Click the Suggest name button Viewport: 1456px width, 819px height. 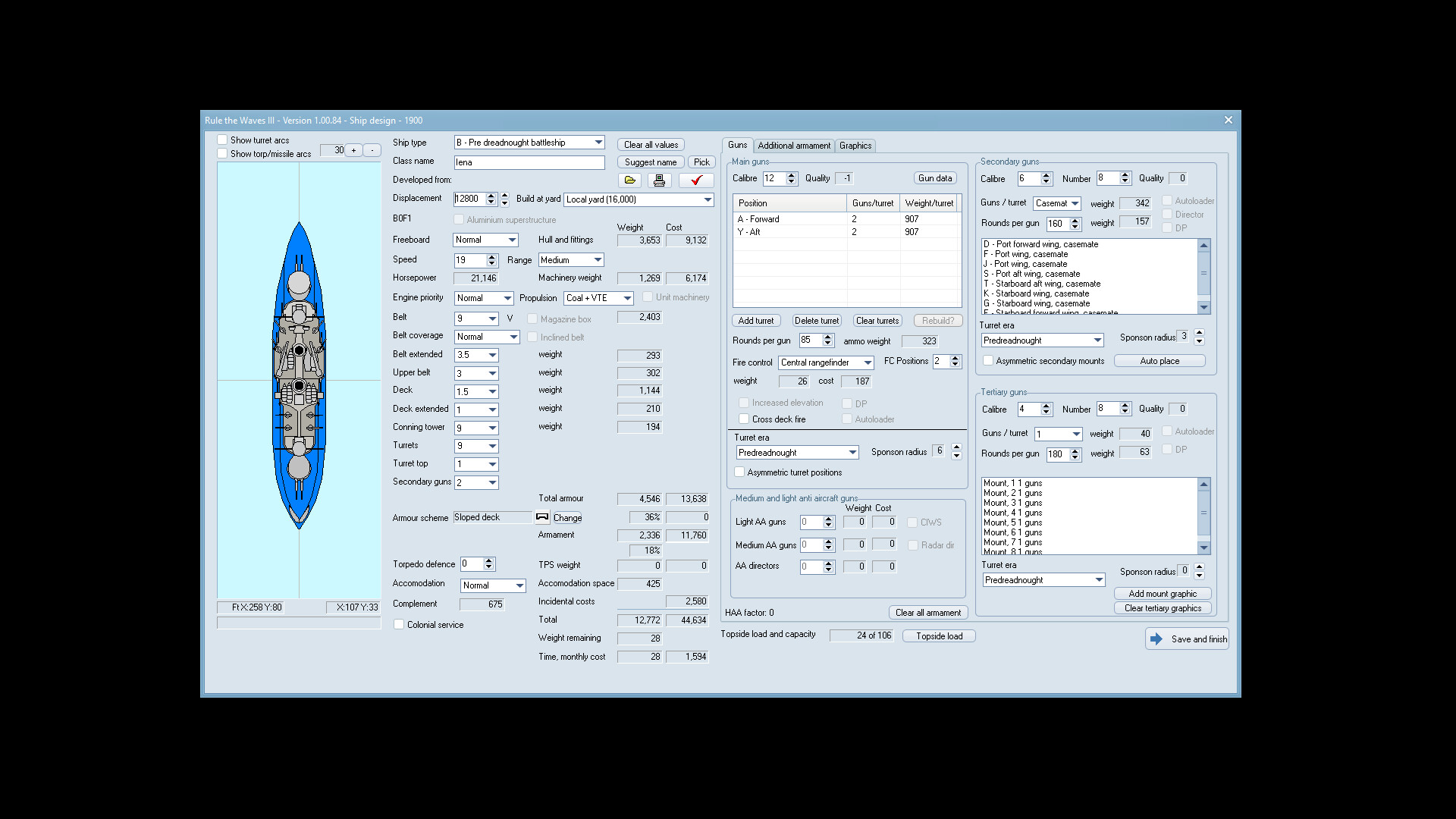pos(650,162)
